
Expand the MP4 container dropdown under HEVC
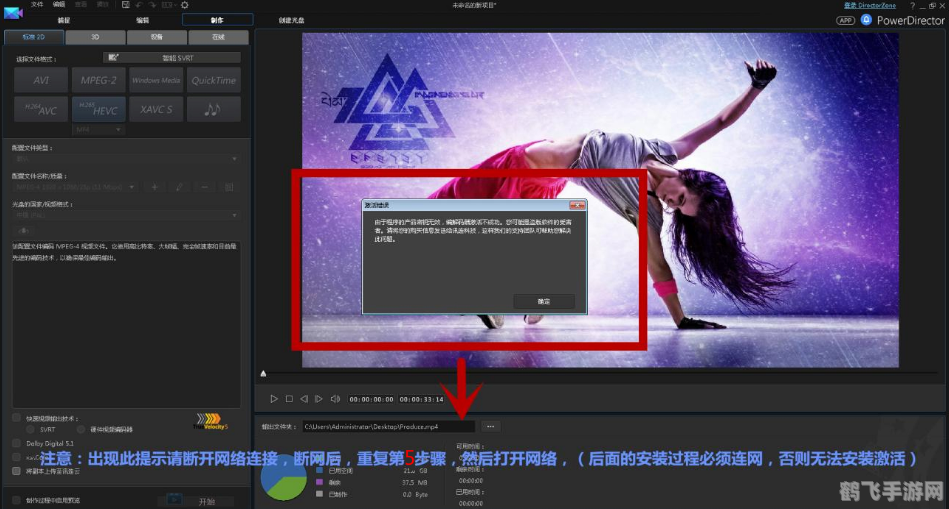pos(98,129)
